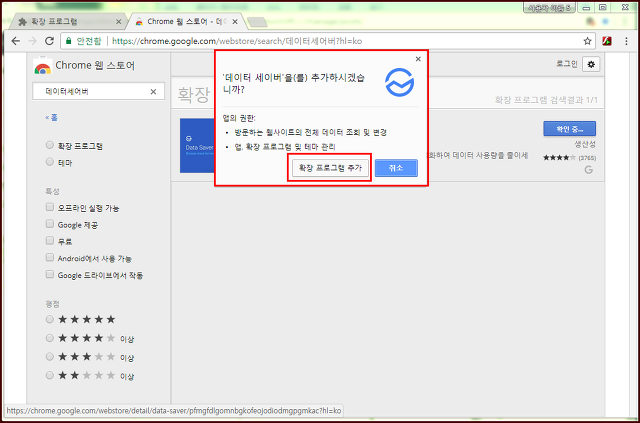Image resolution: width=640 pixels, height=423 pixels.
Task: Click the 특성 section heading
Action: [x=52, y=191]
